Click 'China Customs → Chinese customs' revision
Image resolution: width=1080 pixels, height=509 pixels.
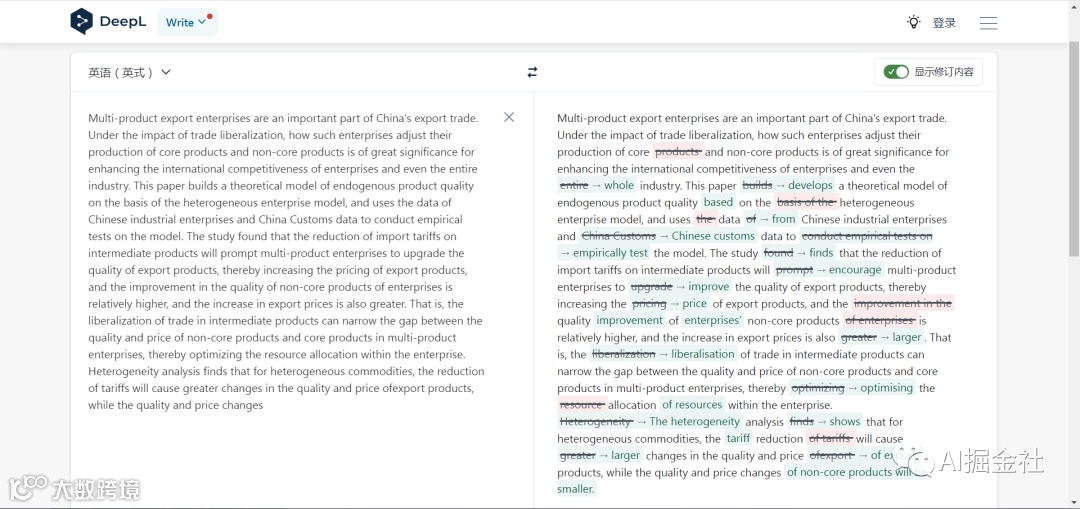click(668, 236)
